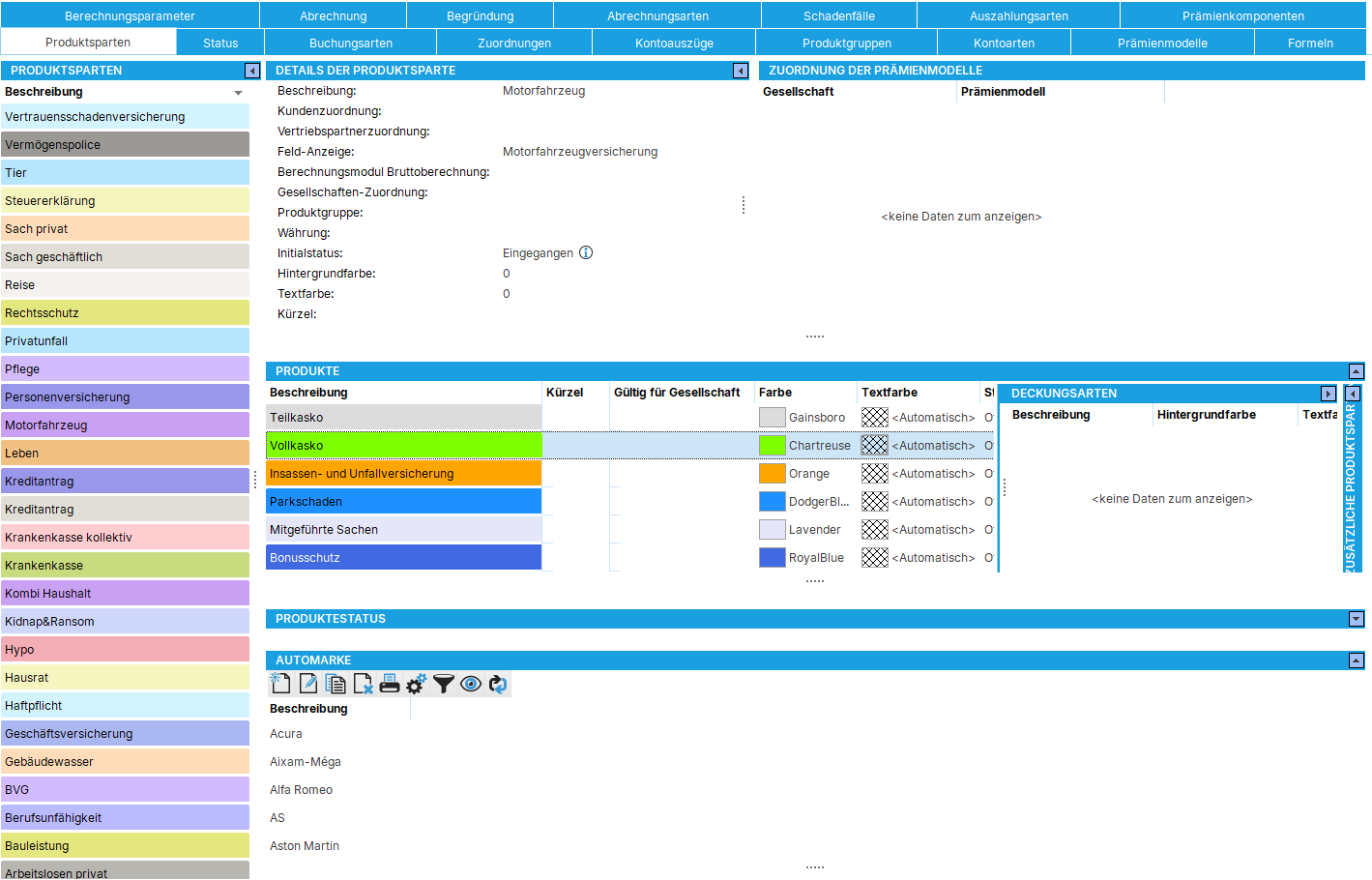Collapse the Details der Produktsparte panel
1372x880 pixels.
[741, 70]
